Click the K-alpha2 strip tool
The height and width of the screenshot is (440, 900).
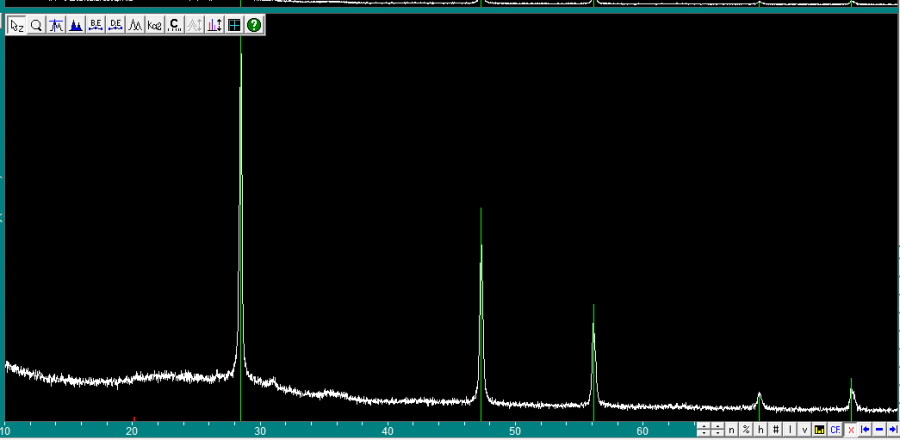(154, 25)
